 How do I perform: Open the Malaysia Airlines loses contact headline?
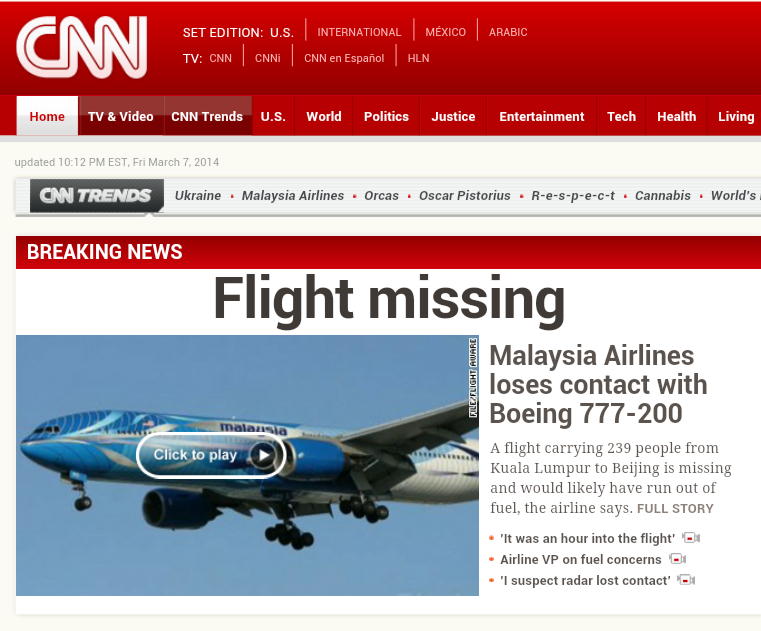(x=598, y=384)
